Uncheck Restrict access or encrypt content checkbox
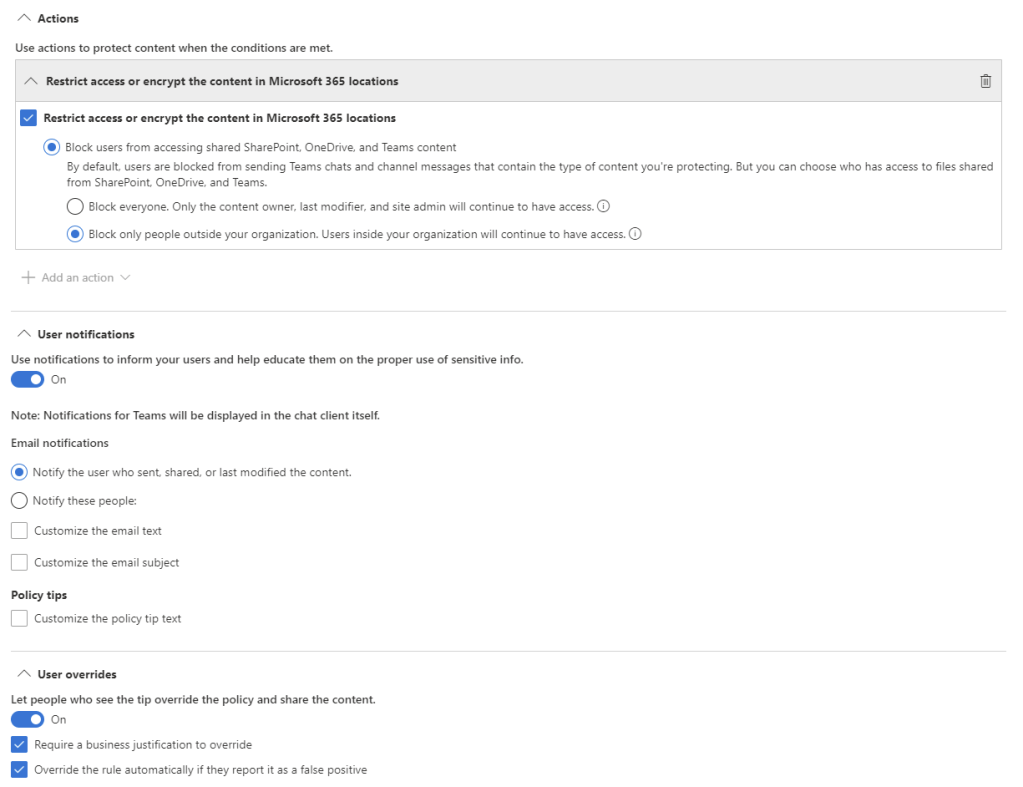Image resolution: width=1023 pixels, height=787 pixels. tap(28, 118)
